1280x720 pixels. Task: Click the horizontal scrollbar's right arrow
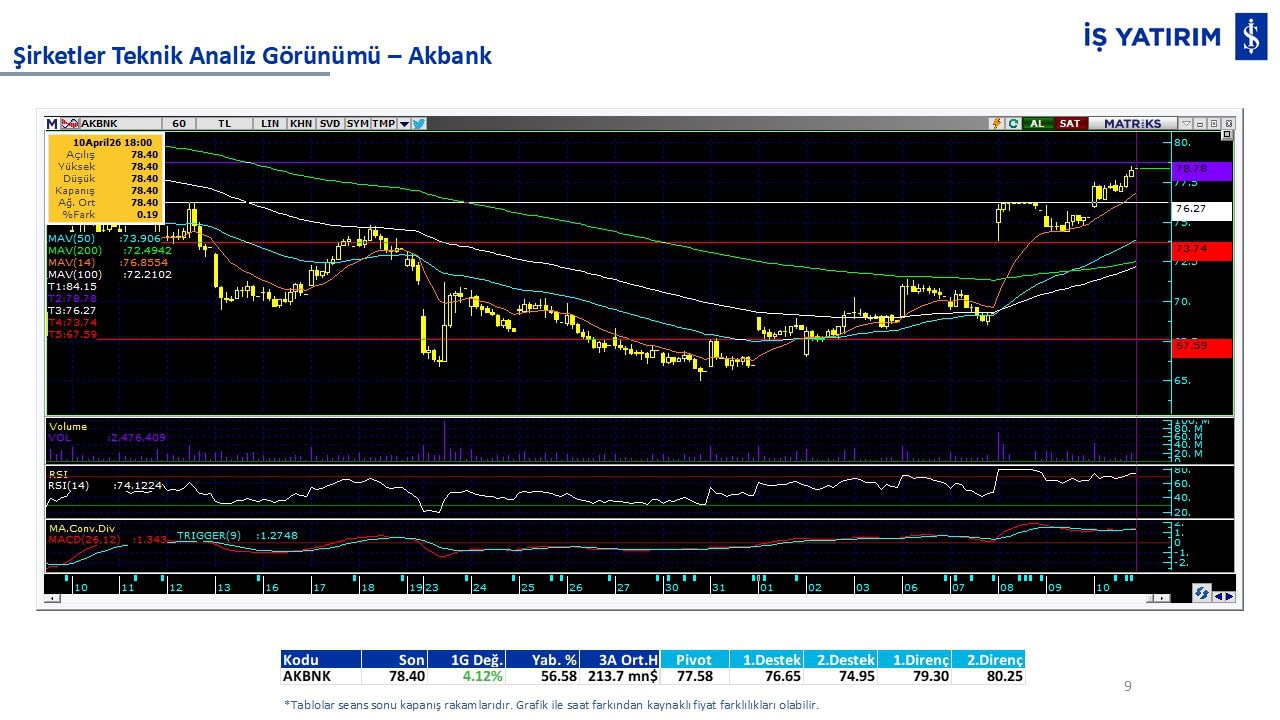1161,598
